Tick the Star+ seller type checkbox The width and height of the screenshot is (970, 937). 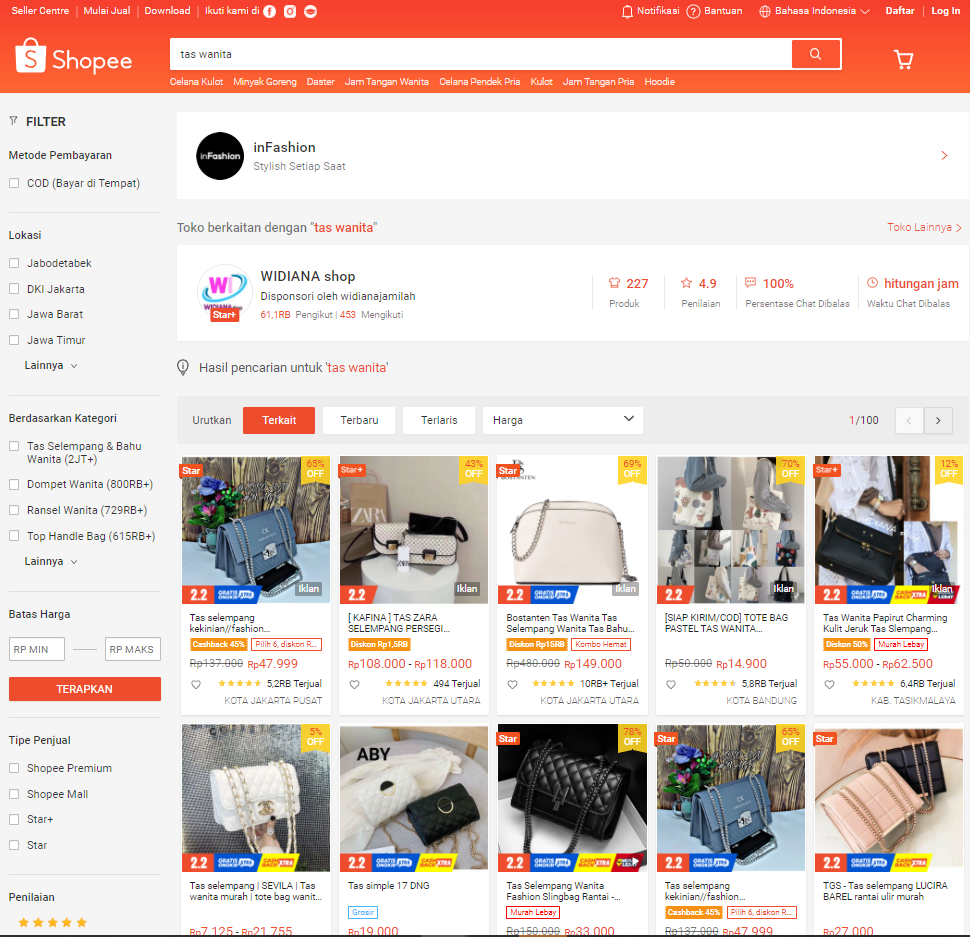click(x=14, y=819)
